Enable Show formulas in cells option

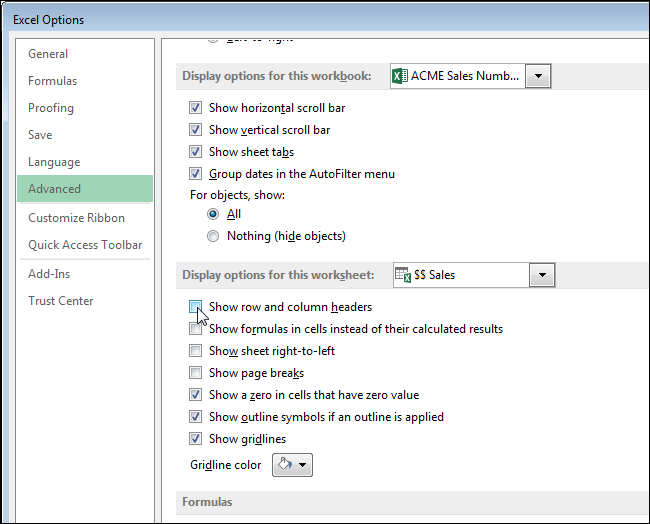pyautogui.click(x=195, y=329)
